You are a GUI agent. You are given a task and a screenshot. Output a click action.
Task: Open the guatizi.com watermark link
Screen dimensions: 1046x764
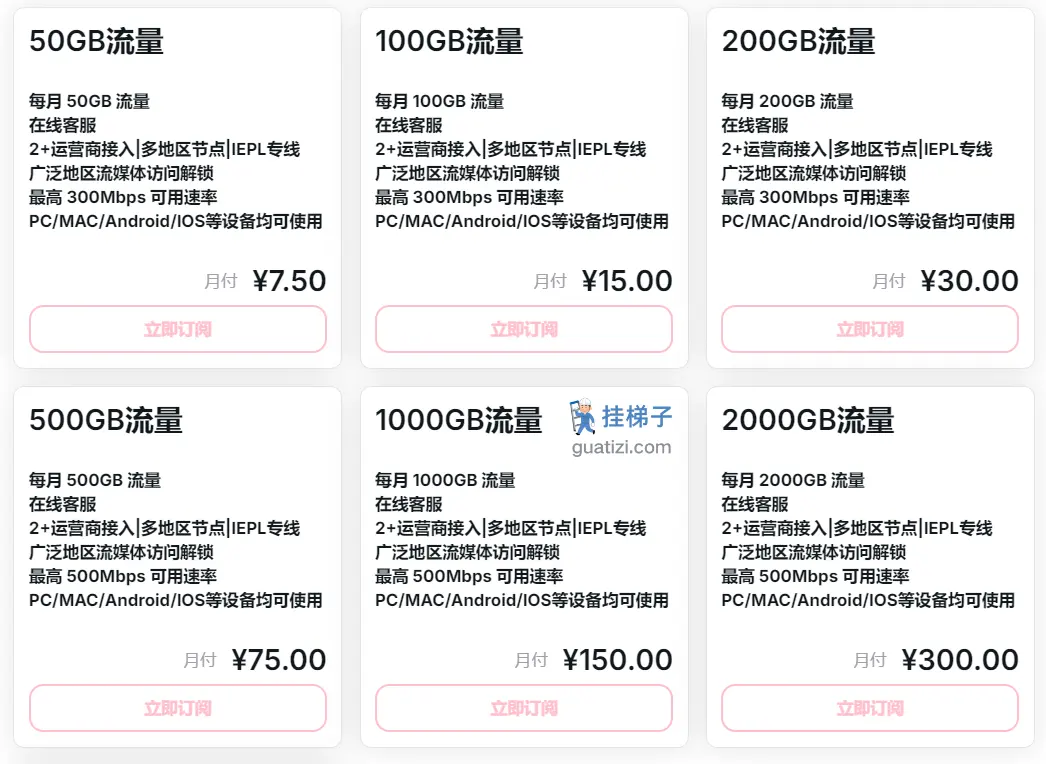pos(621,447)
